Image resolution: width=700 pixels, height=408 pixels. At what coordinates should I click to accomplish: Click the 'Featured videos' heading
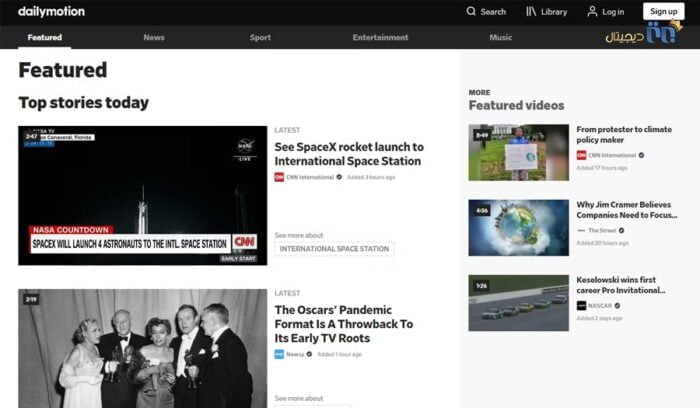(x=517, y=105)
